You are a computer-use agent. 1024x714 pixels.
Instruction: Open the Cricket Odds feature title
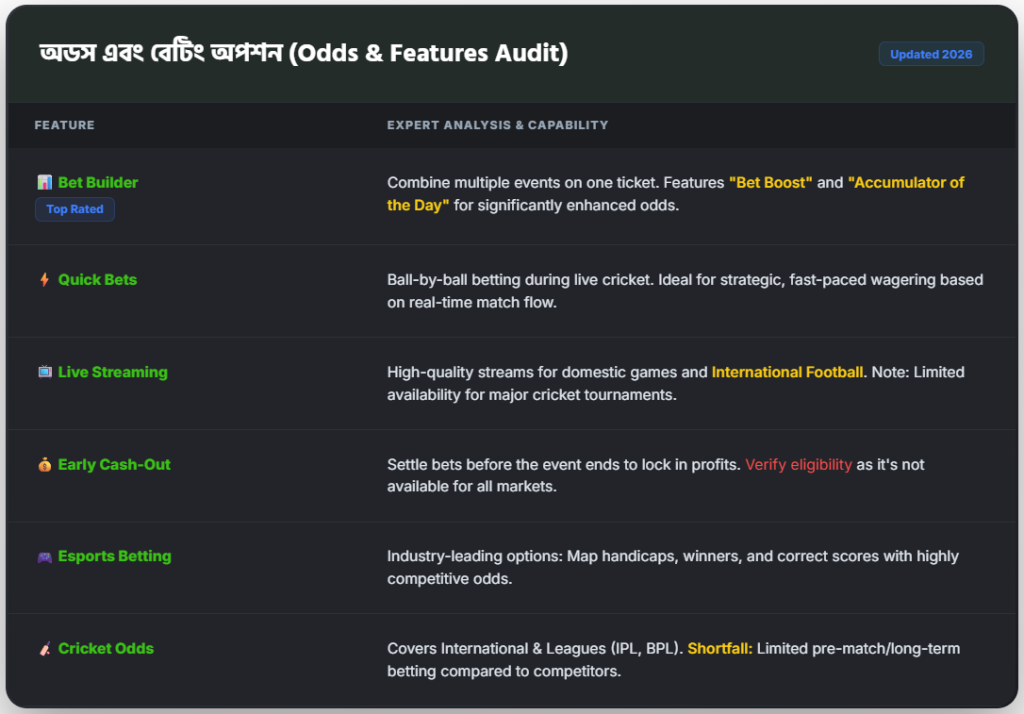tap(106, 649)
